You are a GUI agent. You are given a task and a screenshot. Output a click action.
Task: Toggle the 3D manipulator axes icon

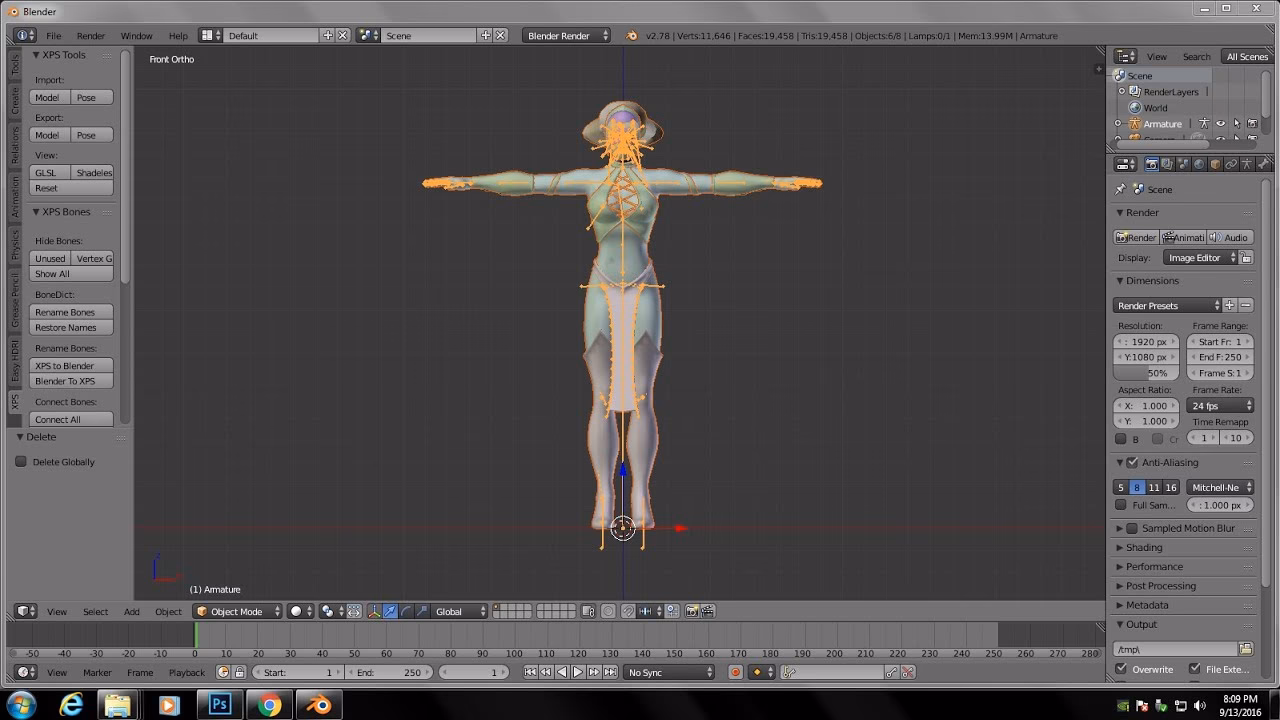click(x=374, y=611)
